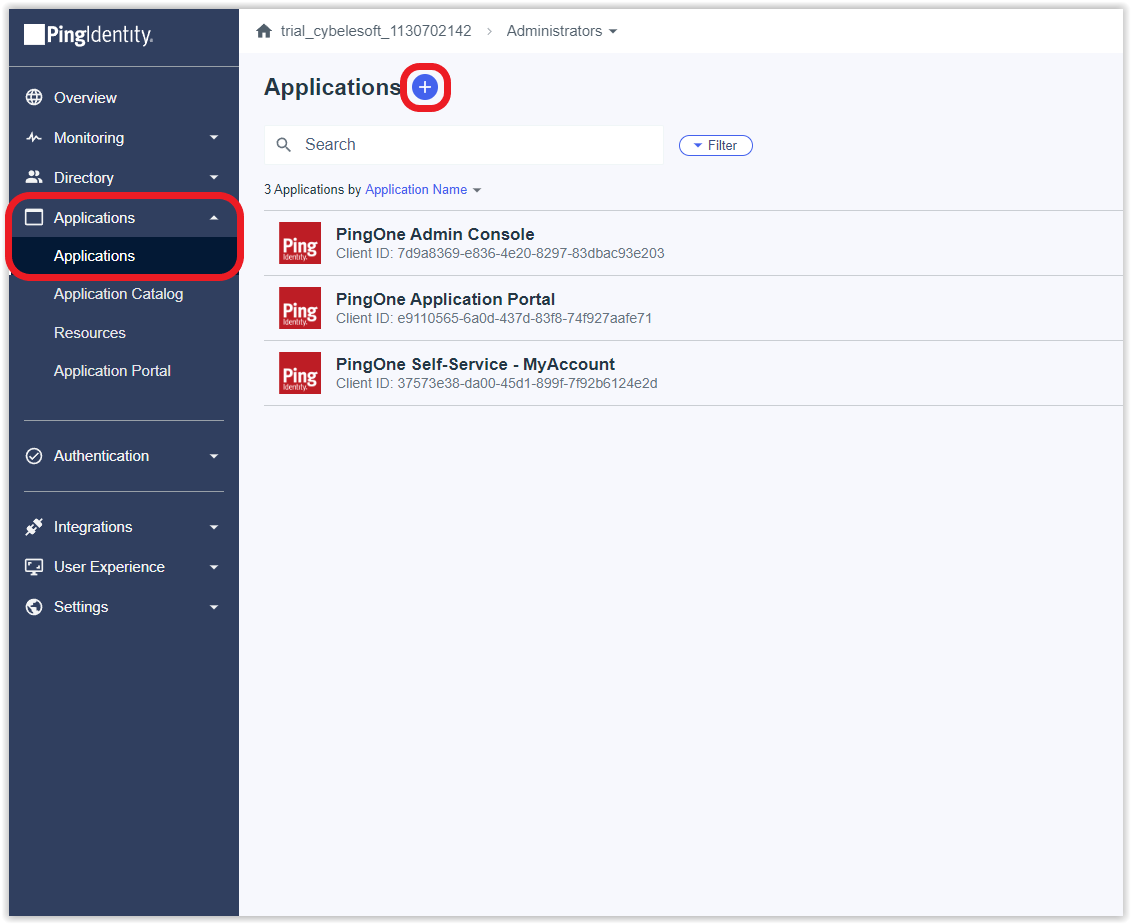Go to trial_cybelesoft_1130702142 breadcrumb
This screenshot has height=924, width=1131.
coord(376,31)
